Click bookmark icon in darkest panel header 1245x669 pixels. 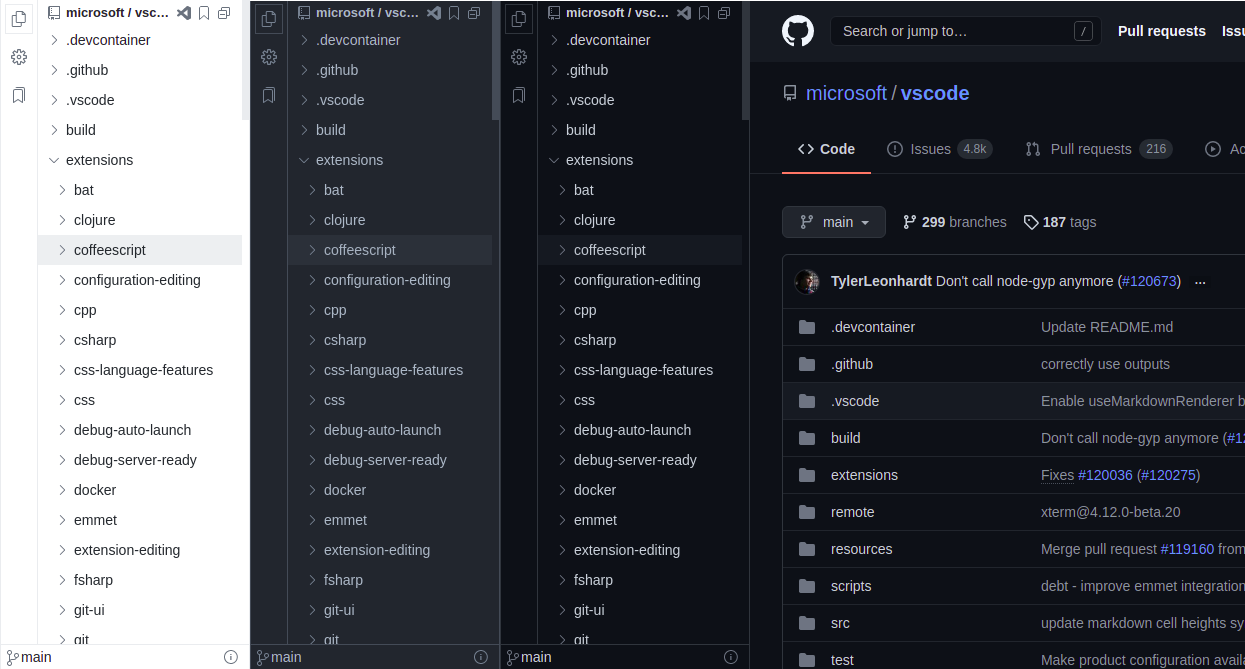click(x=704, y=13)
